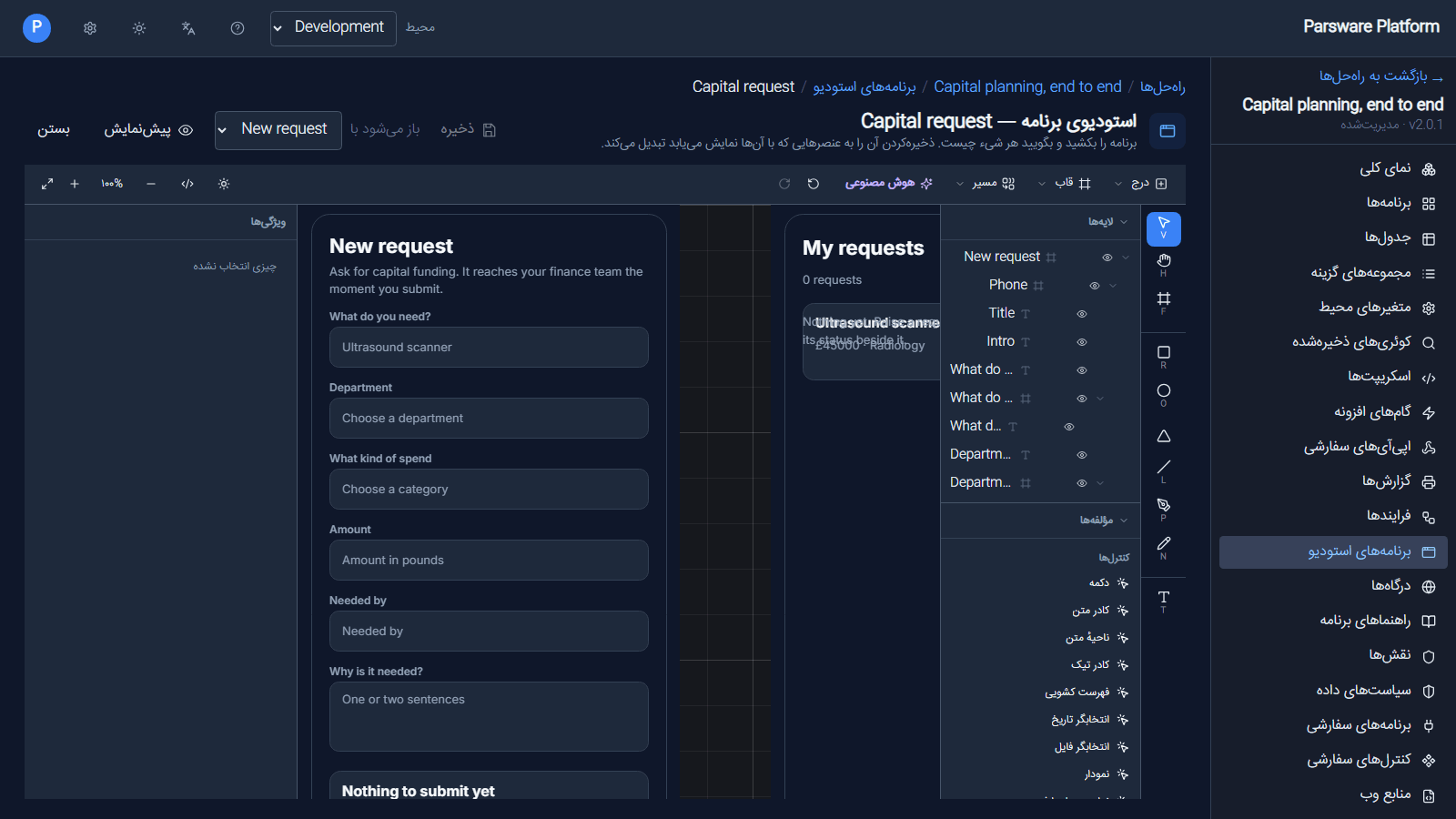Zoom in with the plus icon
Image resolution: width=1456 pixels, height=819 pixels.
click(x=75, y=184)
